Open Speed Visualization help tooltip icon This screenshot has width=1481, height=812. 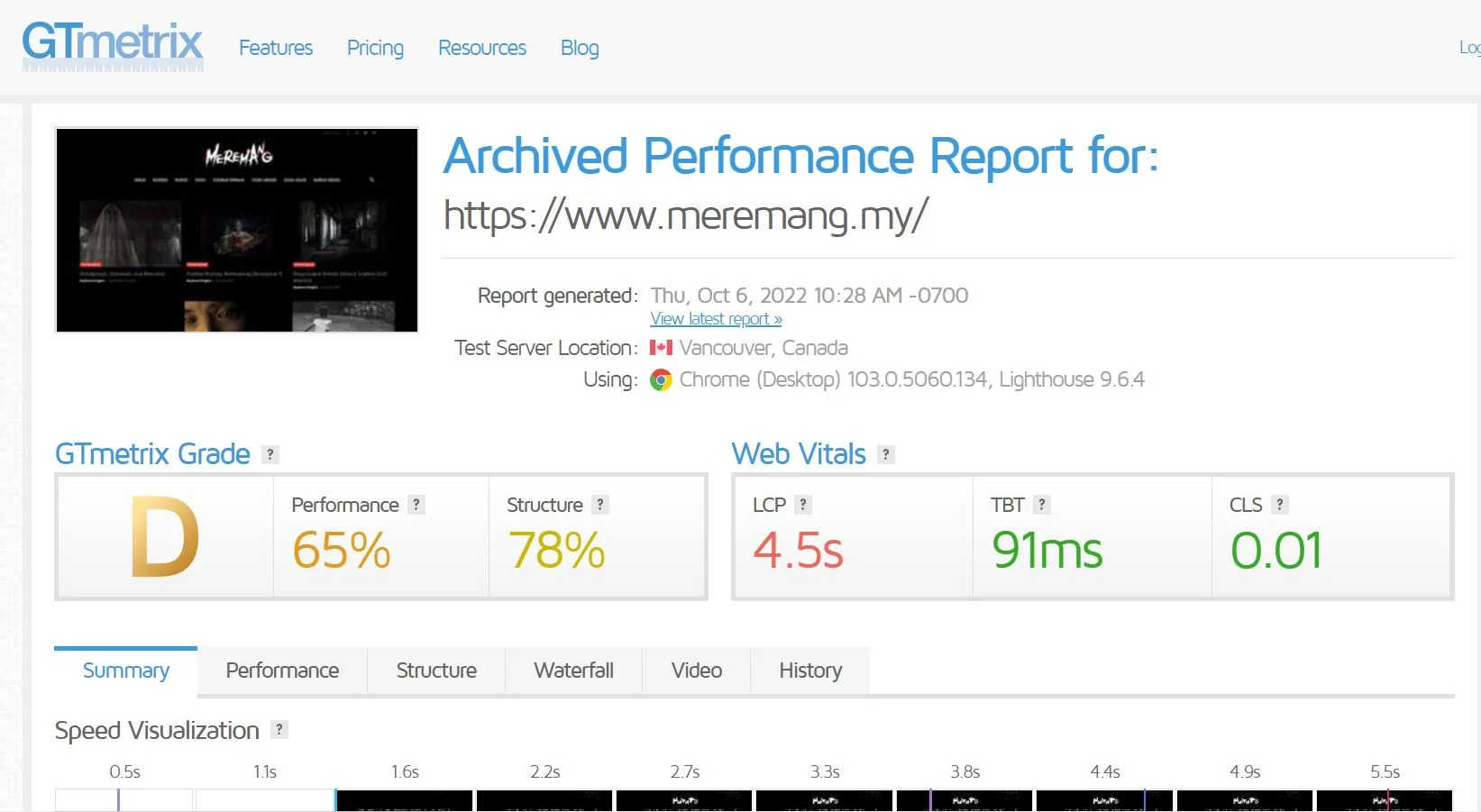(x=279, y=730)
